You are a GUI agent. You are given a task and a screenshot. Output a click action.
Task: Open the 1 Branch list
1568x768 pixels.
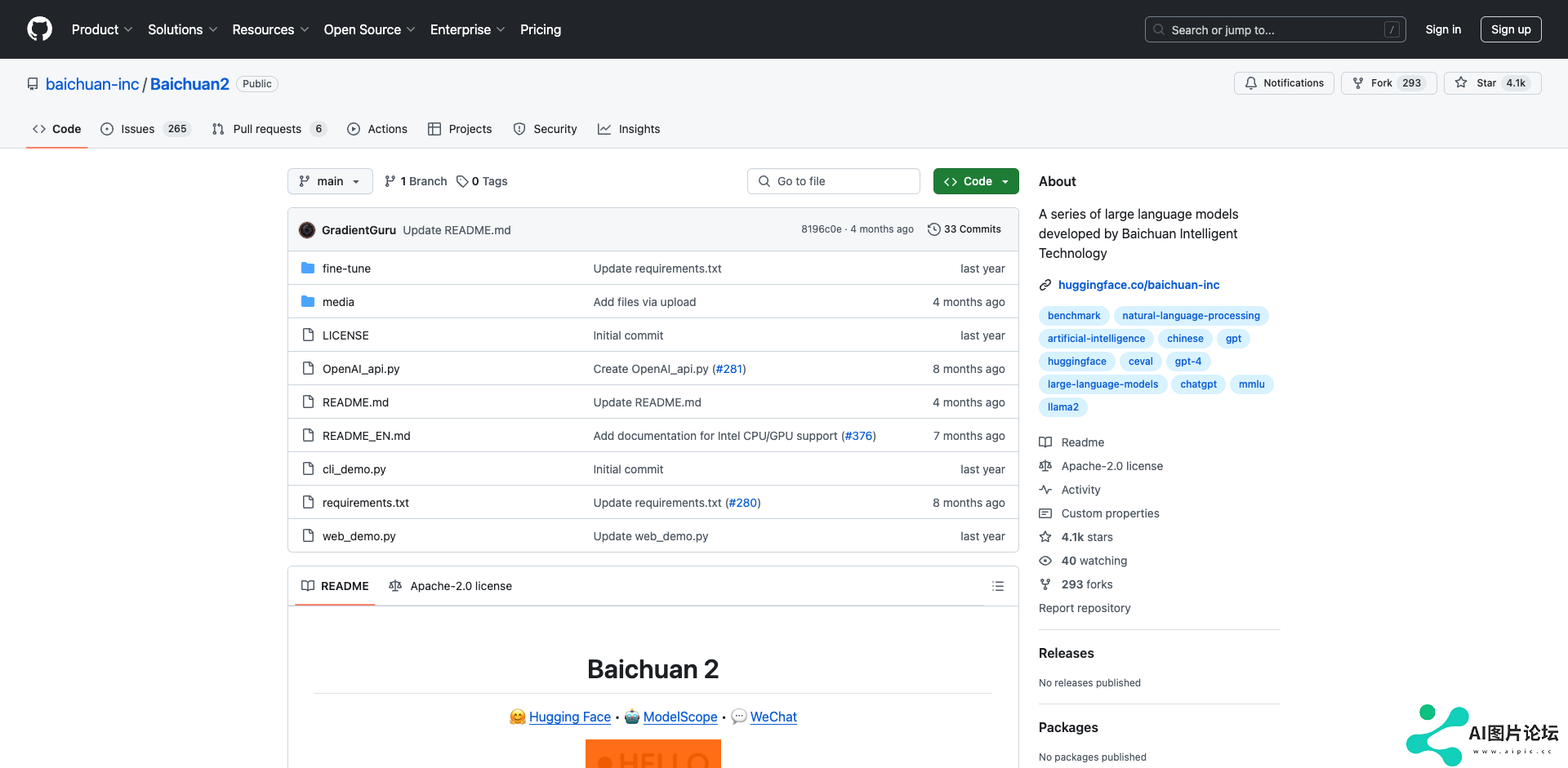pos(416,181)
